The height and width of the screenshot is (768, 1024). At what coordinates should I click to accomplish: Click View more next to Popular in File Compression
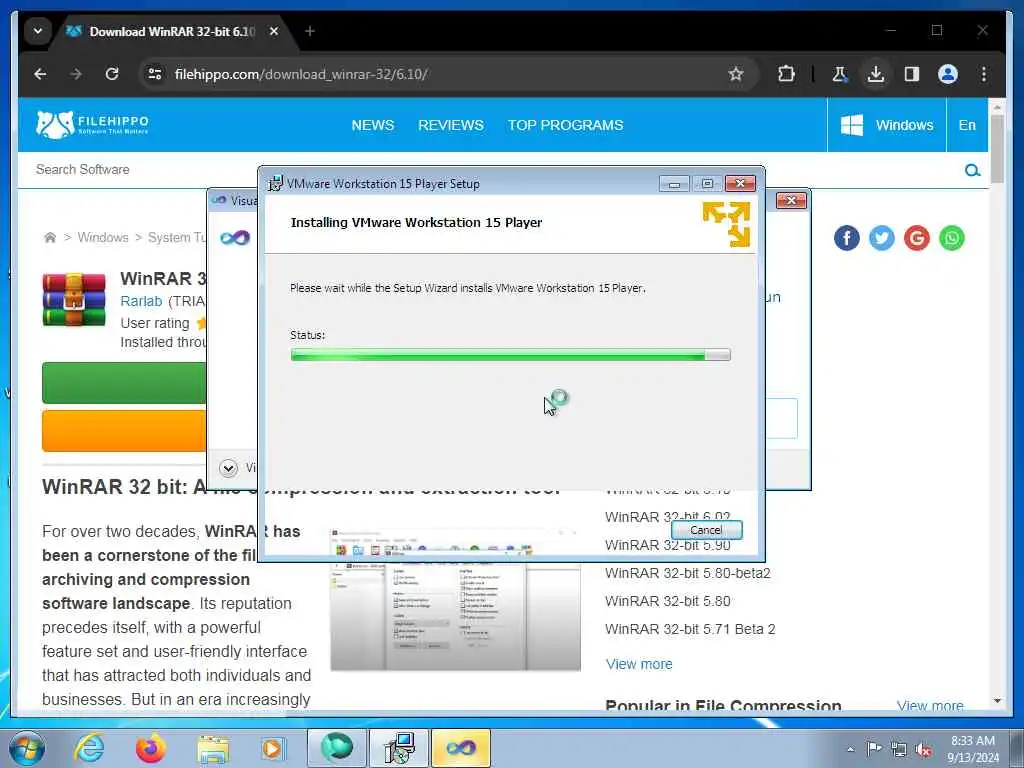[930, 706]
